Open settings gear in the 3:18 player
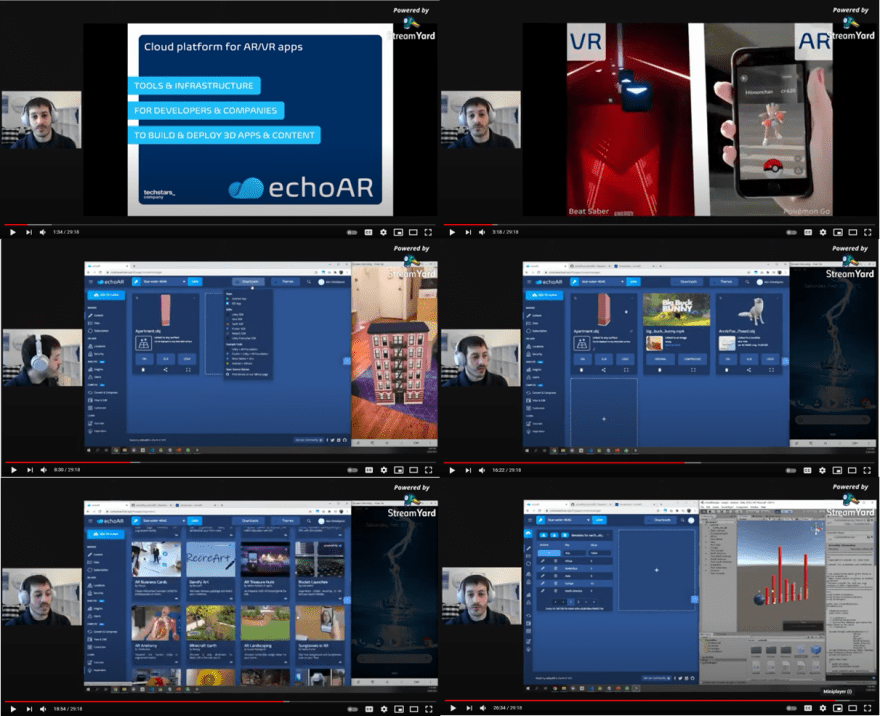 [823, 232]
